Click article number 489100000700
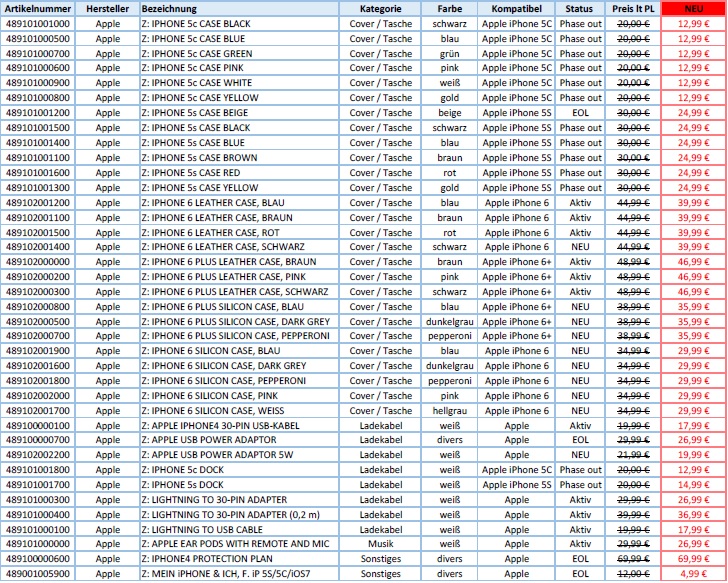This screenshot has height=583, width=728. coord(38,440)
